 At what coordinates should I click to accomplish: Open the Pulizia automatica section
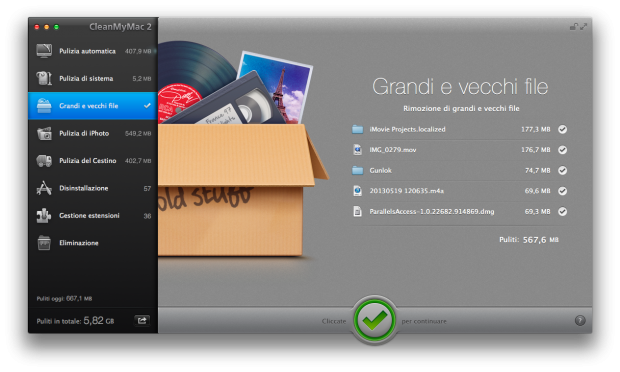point(93,51)
